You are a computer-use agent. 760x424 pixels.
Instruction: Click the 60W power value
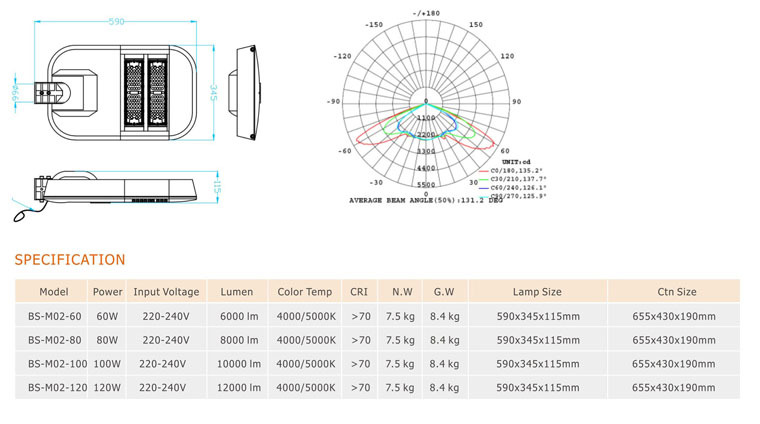[107, 316]
